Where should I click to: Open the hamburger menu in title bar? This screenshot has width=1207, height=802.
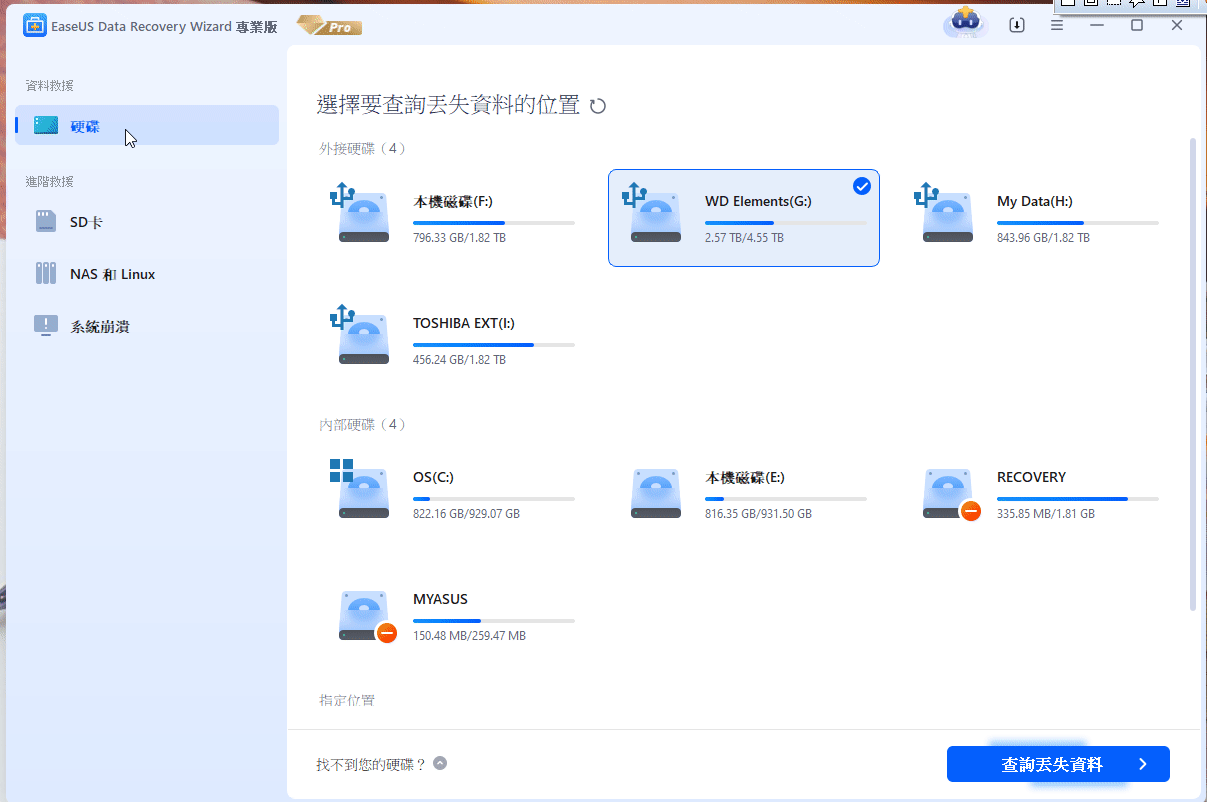point(1057,26)
